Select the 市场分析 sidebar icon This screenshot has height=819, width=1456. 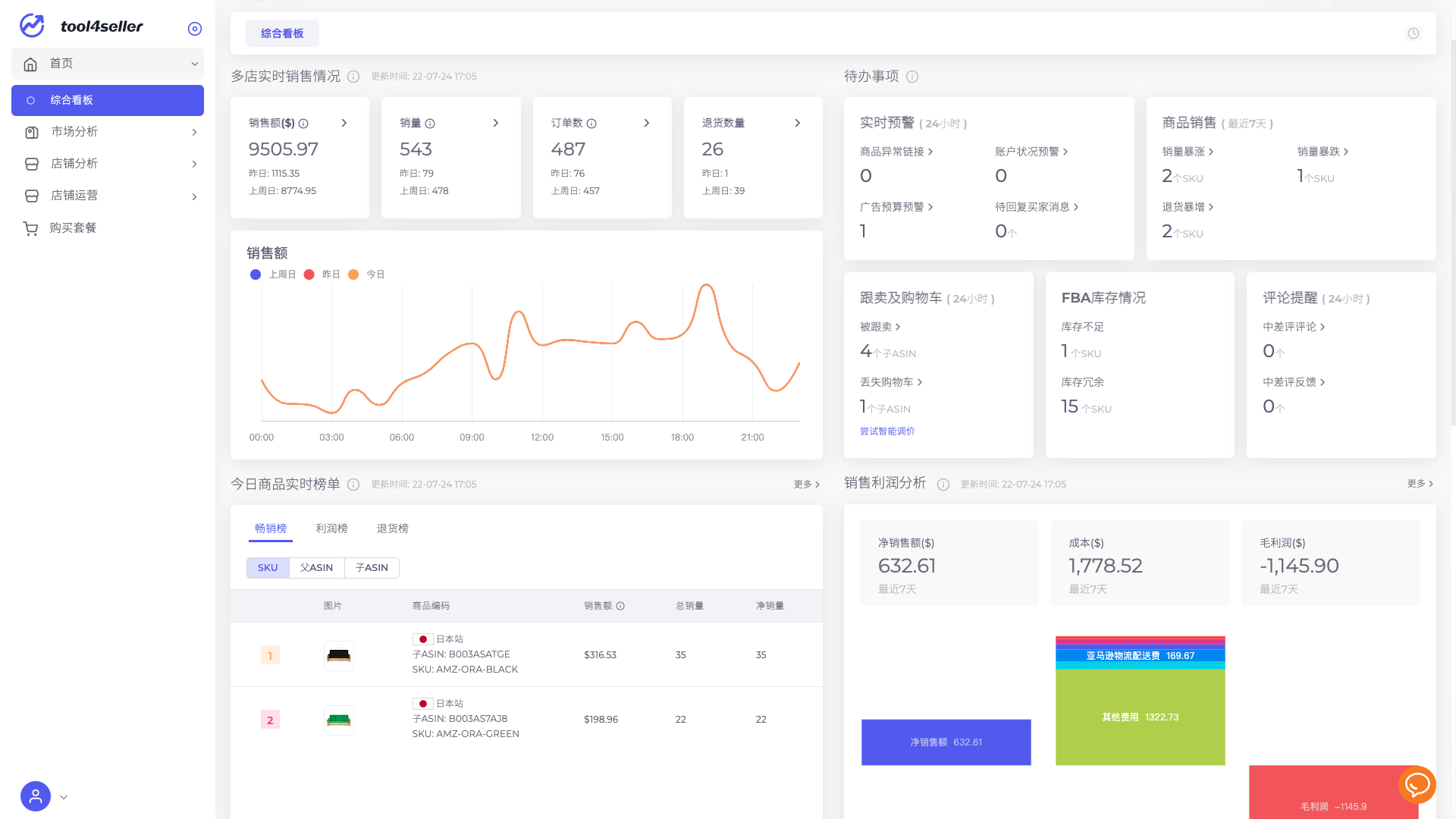[31, 132]
